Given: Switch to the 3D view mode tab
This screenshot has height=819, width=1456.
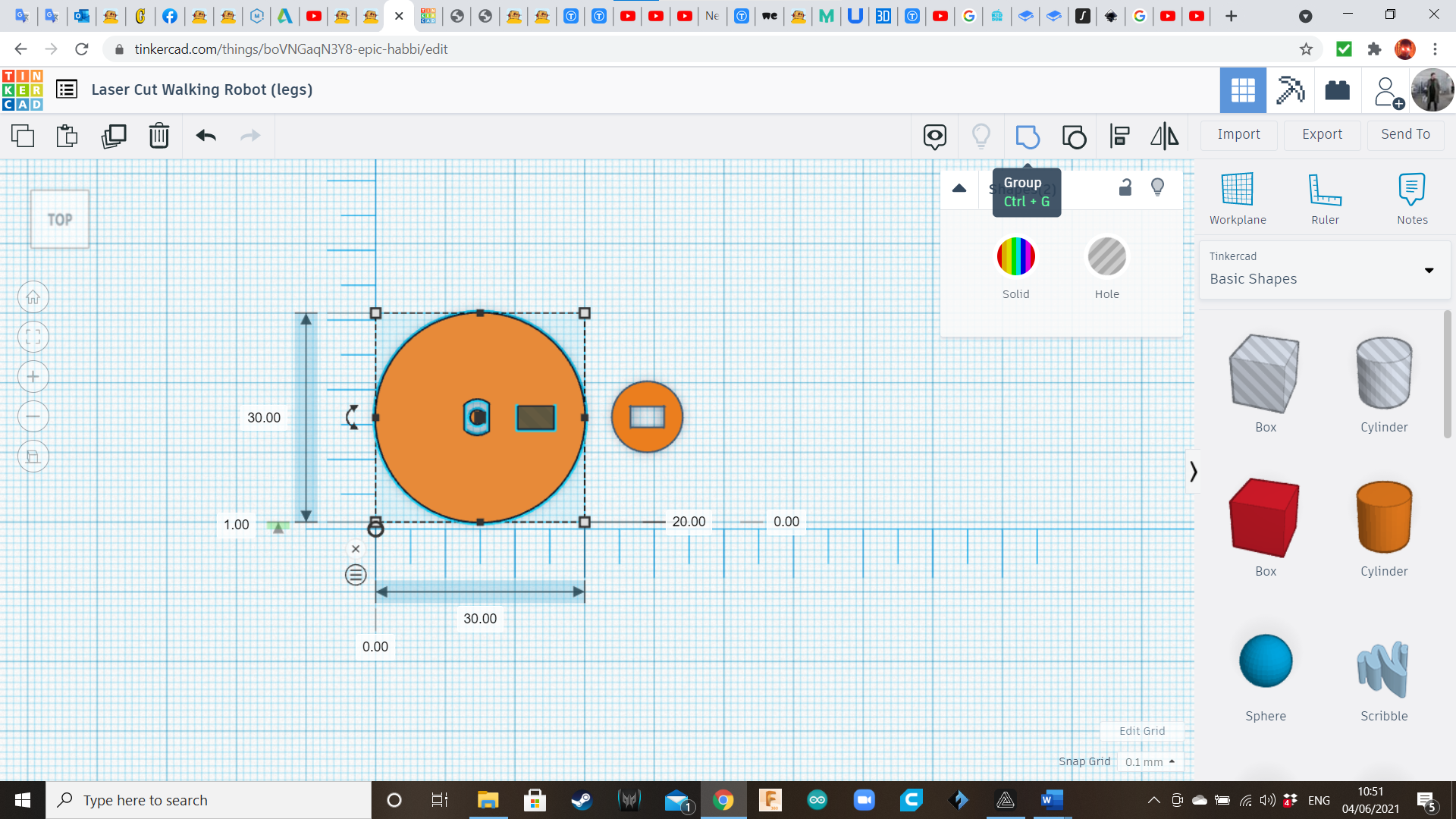Looking at the screenshot, I should [x=1243, y=90].
